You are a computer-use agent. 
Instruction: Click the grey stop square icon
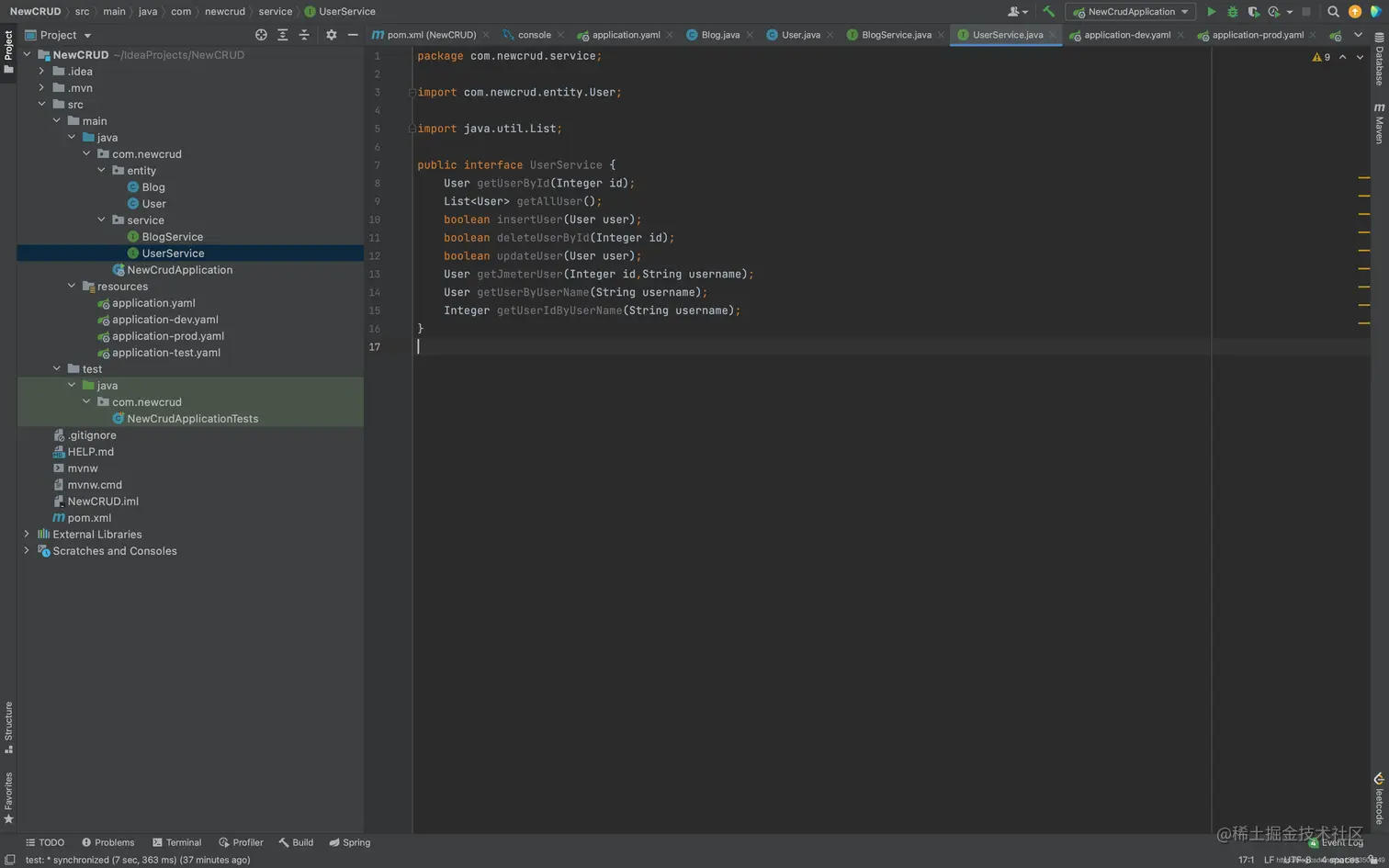click(x=1306, y=12)
